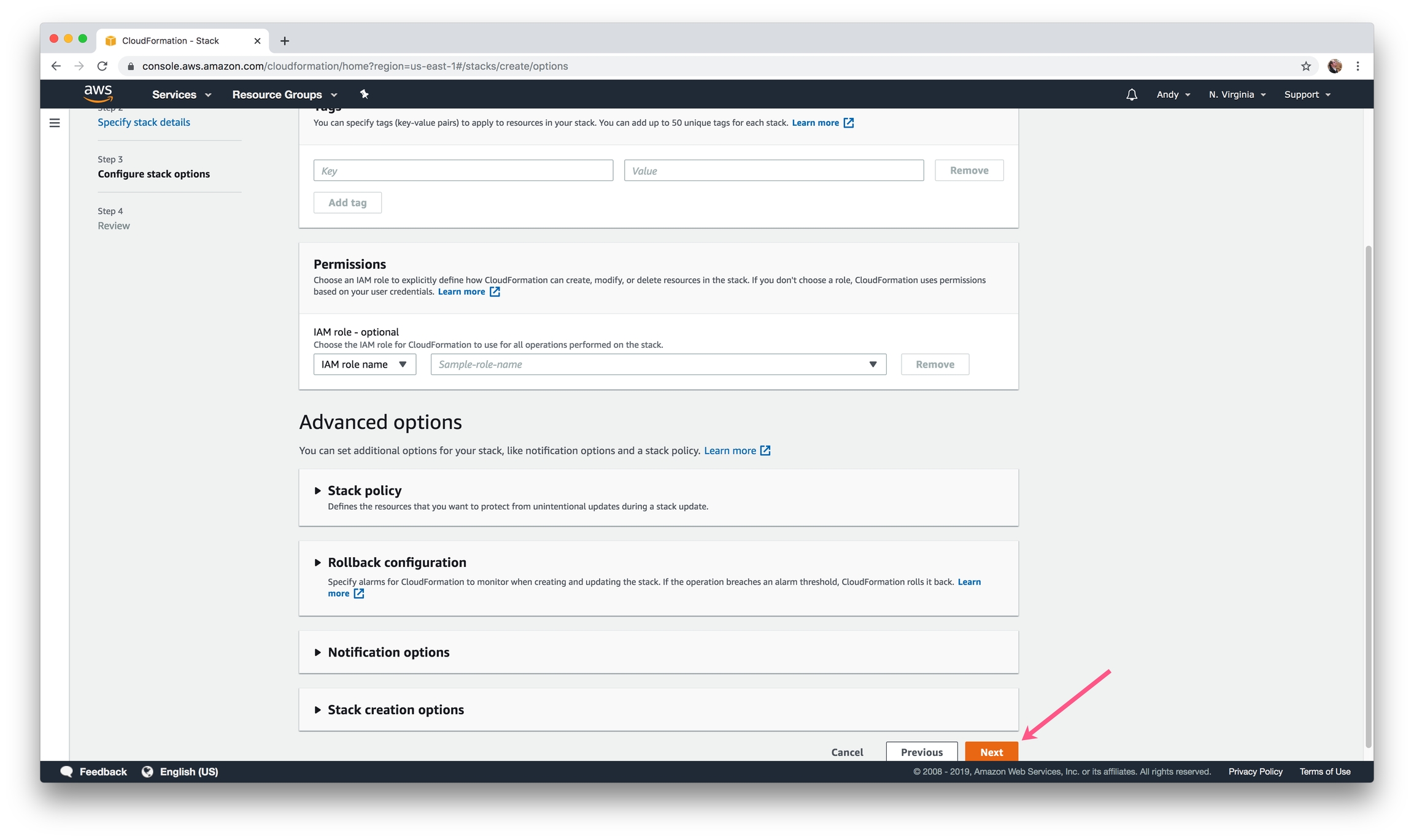Click the Configure stack options step label
1414x840 pixels.
point(153,174)
